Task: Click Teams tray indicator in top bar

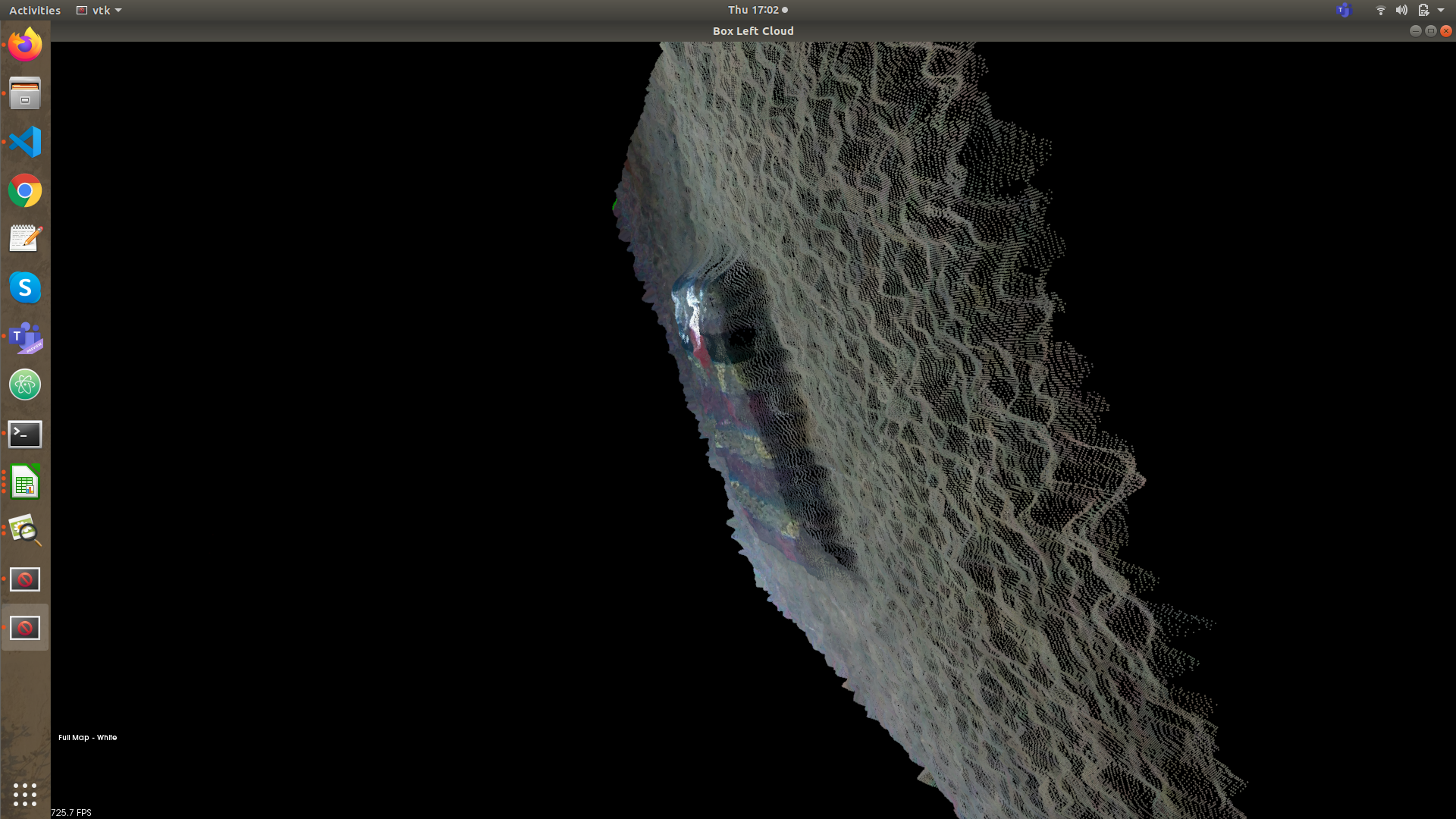Action: click(x=1344, y=10)
